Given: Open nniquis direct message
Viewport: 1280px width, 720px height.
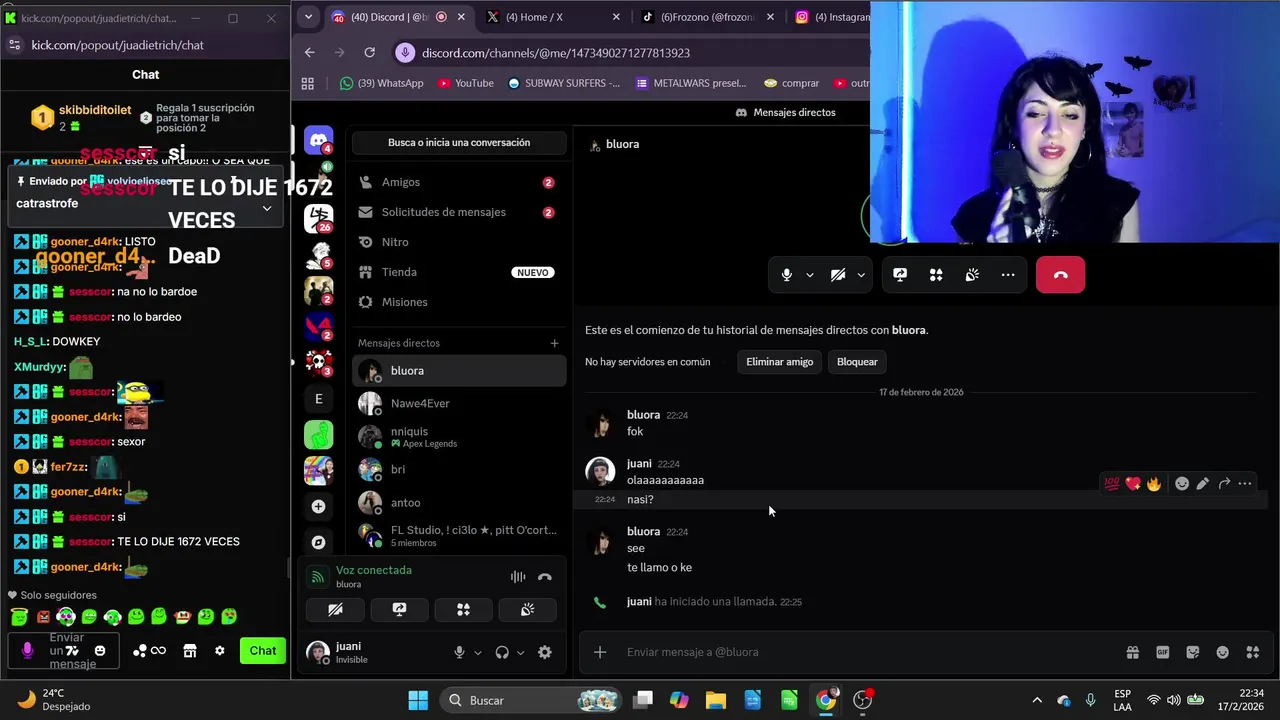Looking at the screenshot, I should click(x=459, y=436).
